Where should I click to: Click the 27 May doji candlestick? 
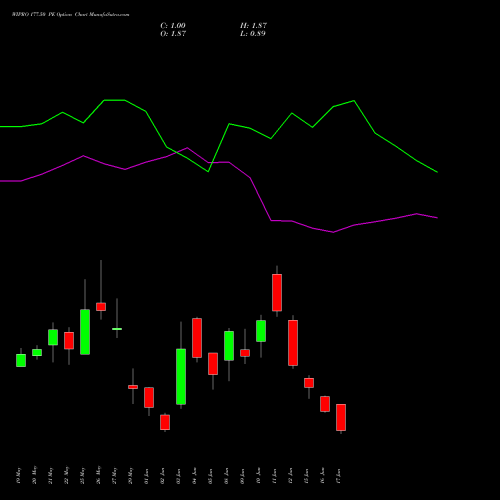pyautogui.click(x=117, y=329)
